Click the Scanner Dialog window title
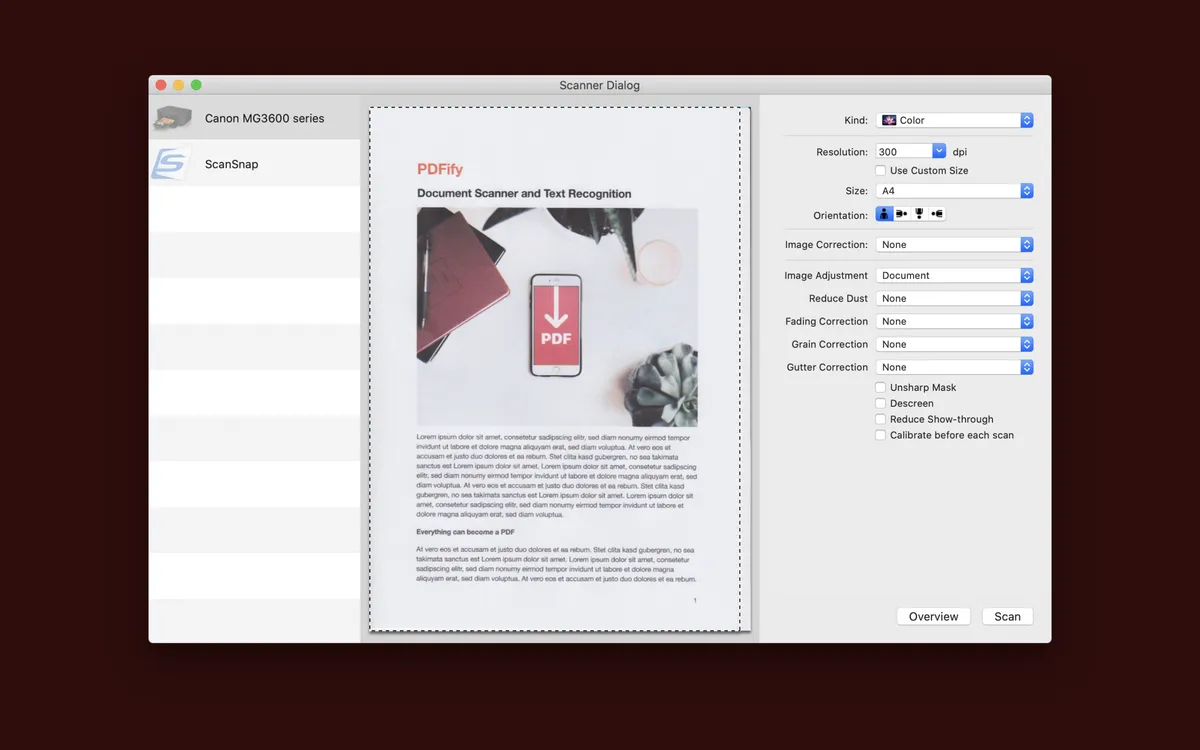 click(600, 85)
